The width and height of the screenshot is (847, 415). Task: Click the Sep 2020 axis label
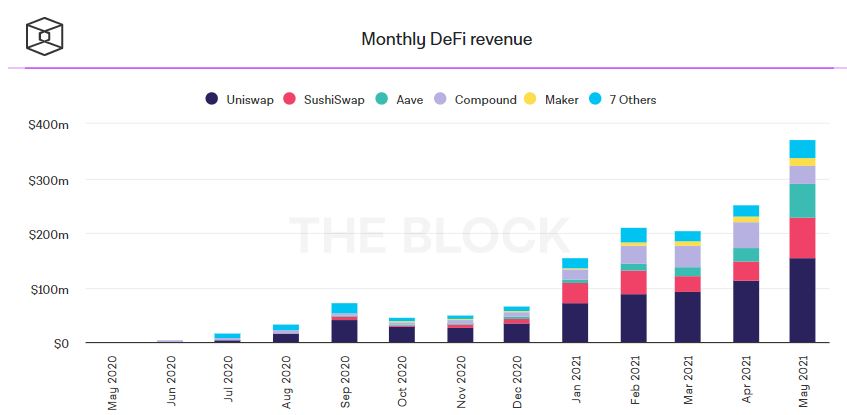tap(346, 382)
